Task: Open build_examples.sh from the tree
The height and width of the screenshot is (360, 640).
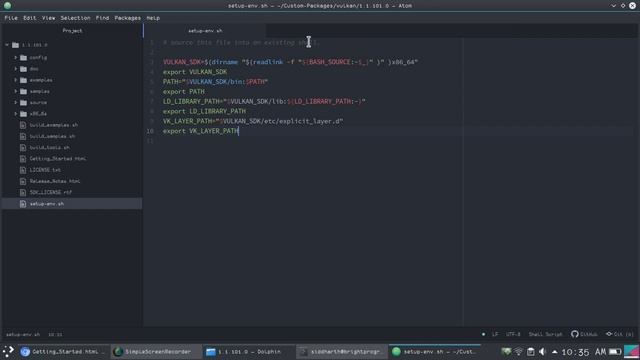Action: click(x=53, y=125)
